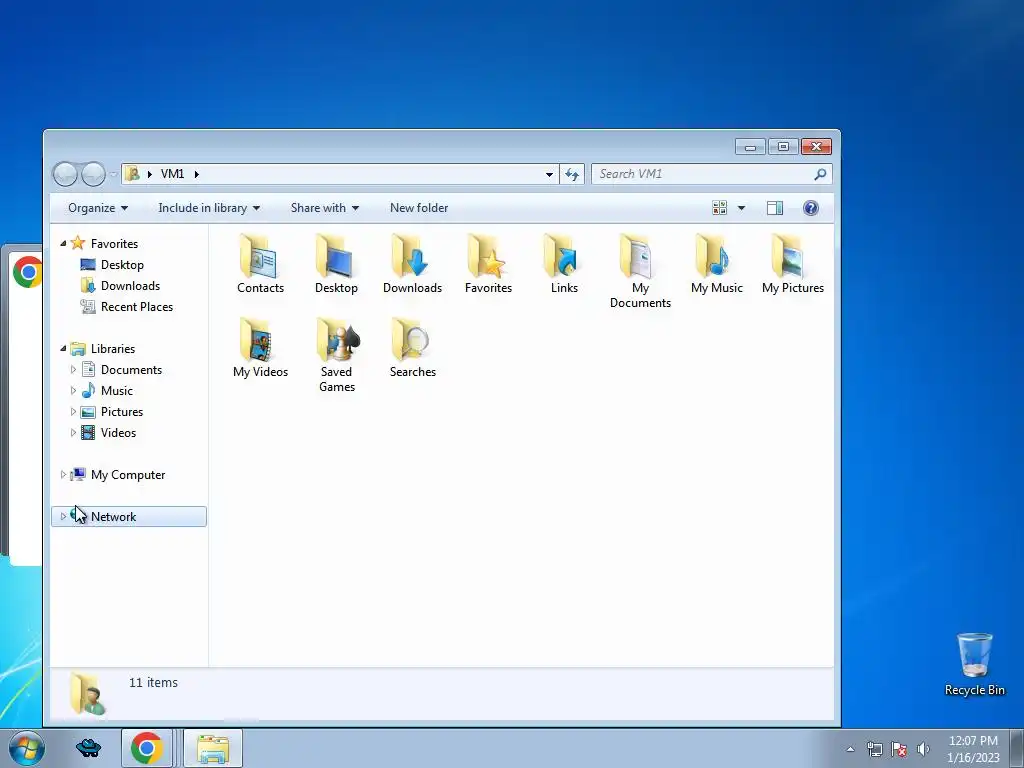Open the Recycle Bin desktop icon
The image size is (1024, 768).
tap(974, 664)
